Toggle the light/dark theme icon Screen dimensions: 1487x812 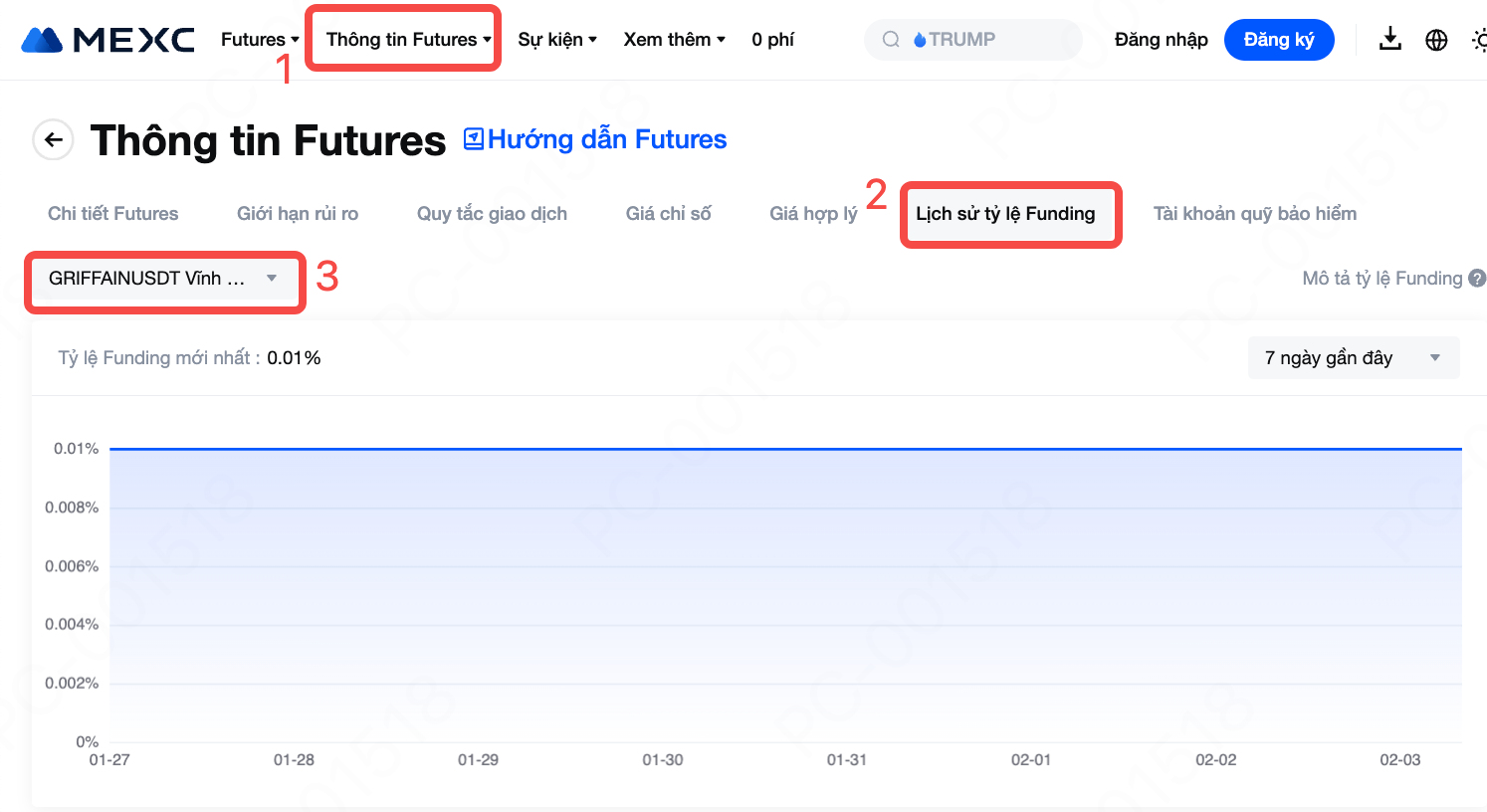point(1478,40)
